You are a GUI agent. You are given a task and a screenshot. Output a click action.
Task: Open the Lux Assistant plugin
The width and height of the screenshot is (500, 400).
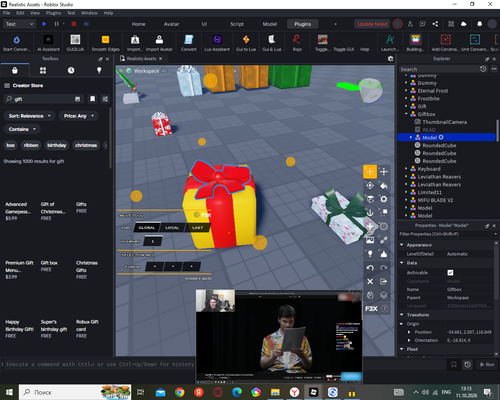pyautogui.click(x=217, y=43)
